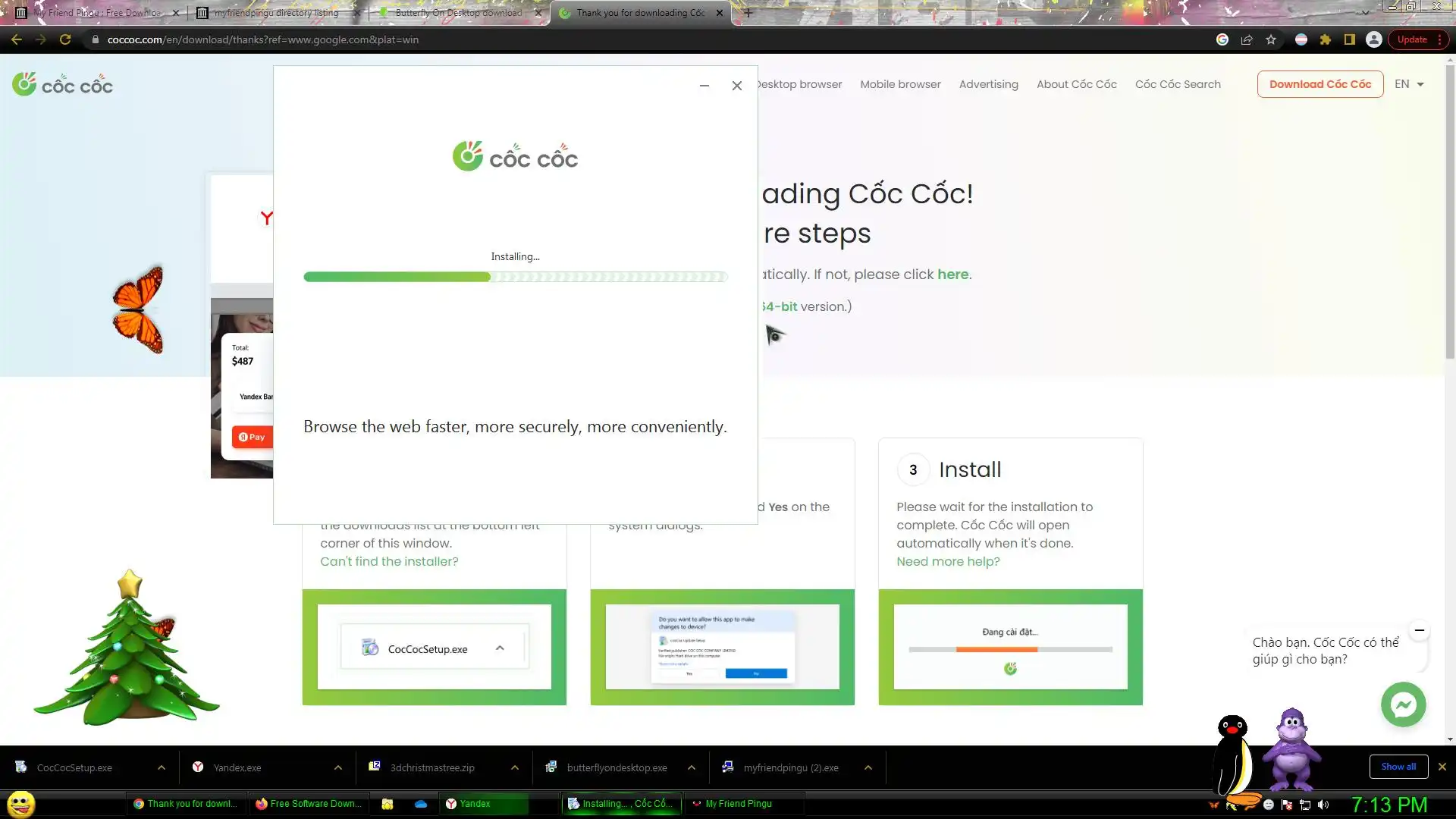Click the Extensions puzzle piece icon

(x=1325, y=39)
